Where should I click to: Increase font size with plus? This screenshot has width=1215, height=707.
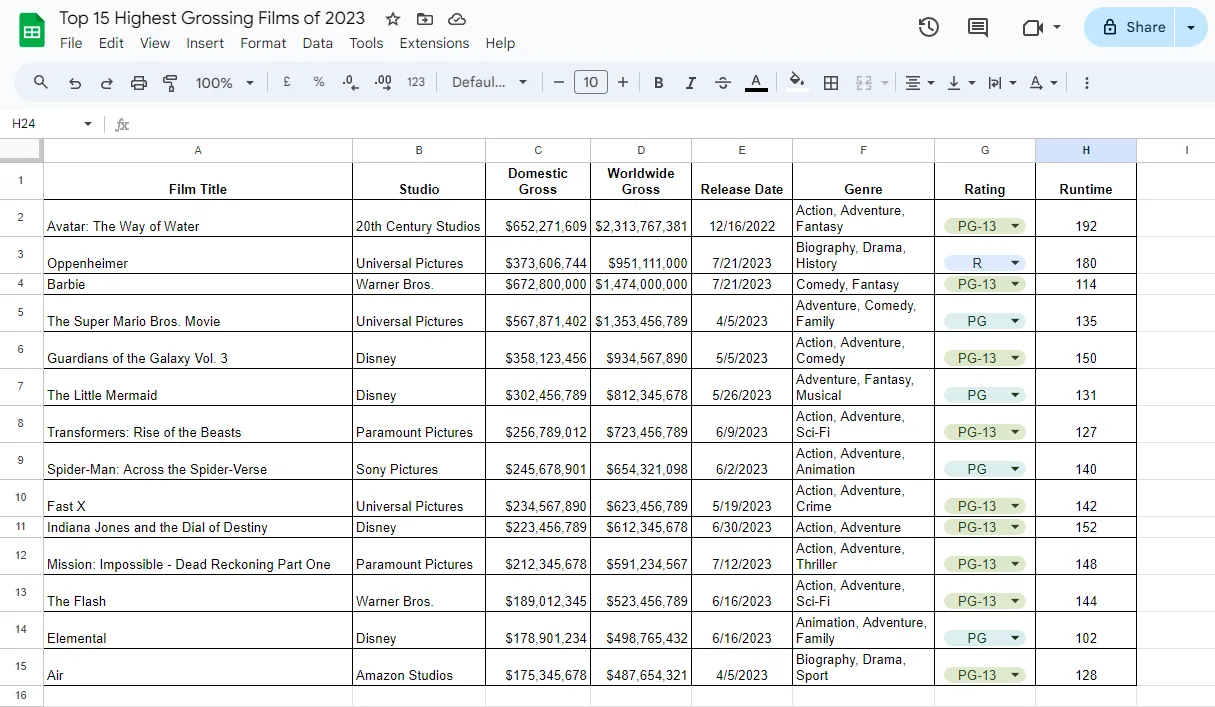[x=623, y=82]
